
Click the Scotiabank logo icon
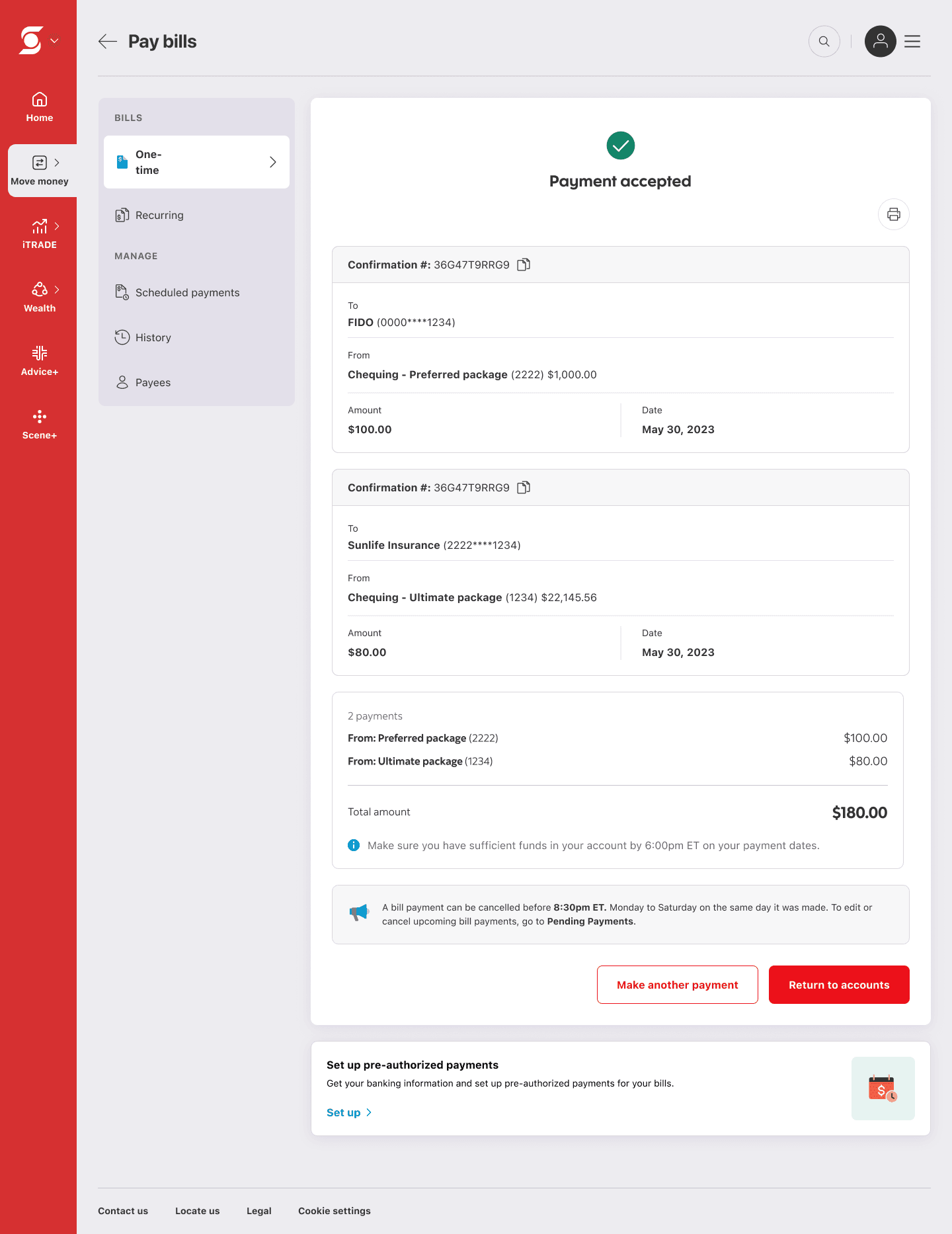coord(30,40)
